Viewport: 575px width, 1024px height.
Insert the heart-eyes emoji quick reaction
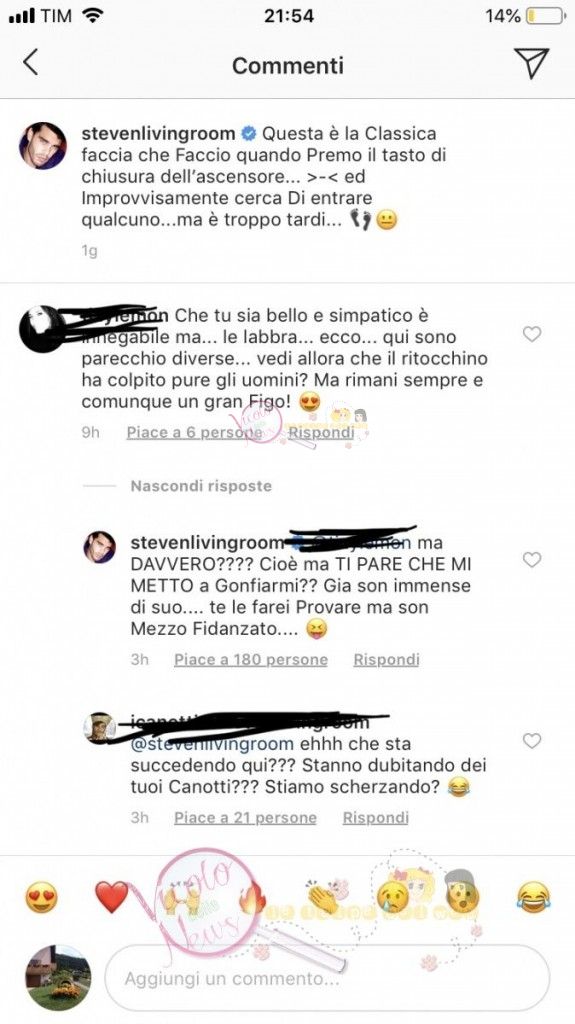pyautogui.click(x=41, y=897)
